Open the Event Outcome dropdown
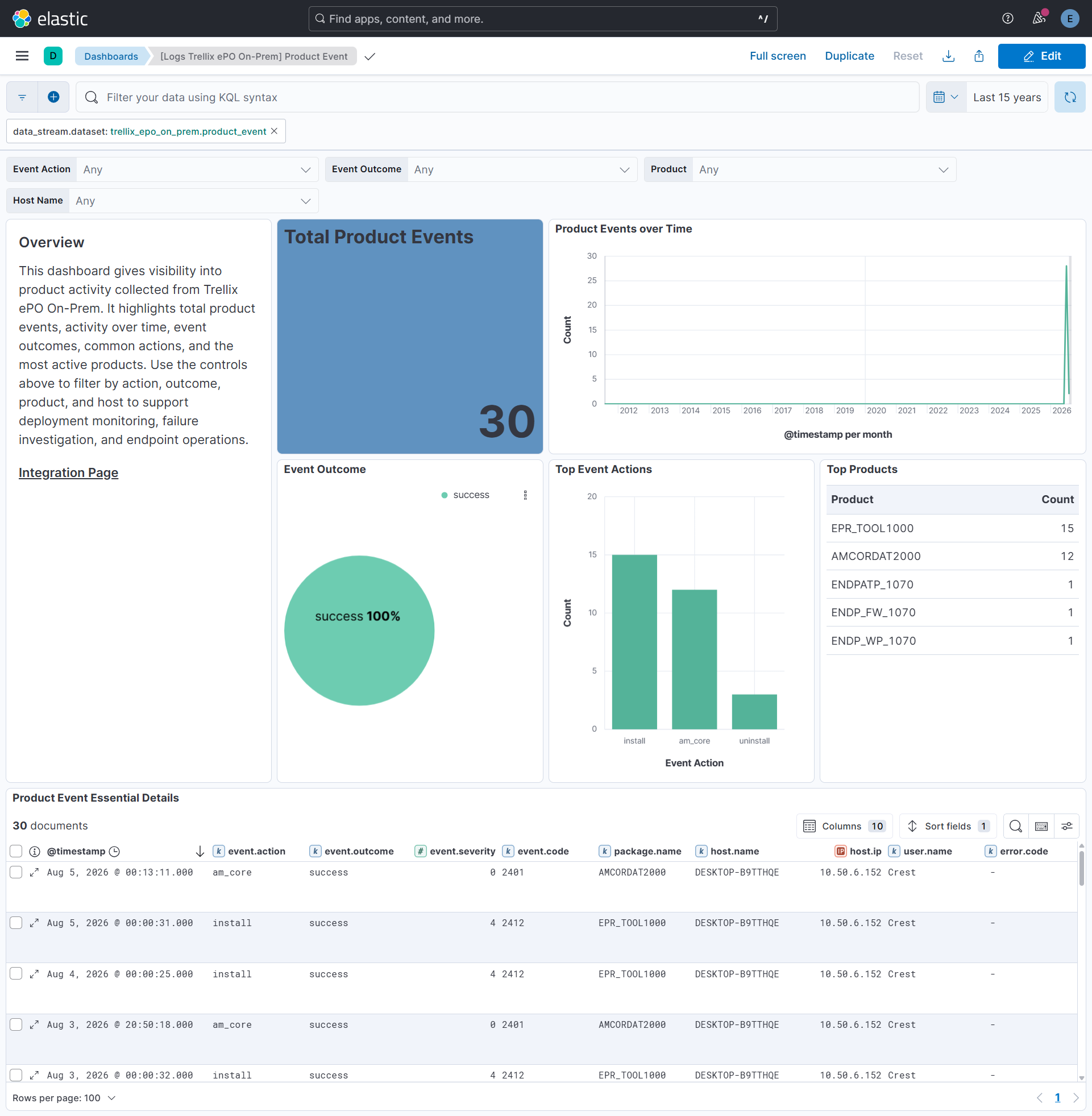 [522, 169]
